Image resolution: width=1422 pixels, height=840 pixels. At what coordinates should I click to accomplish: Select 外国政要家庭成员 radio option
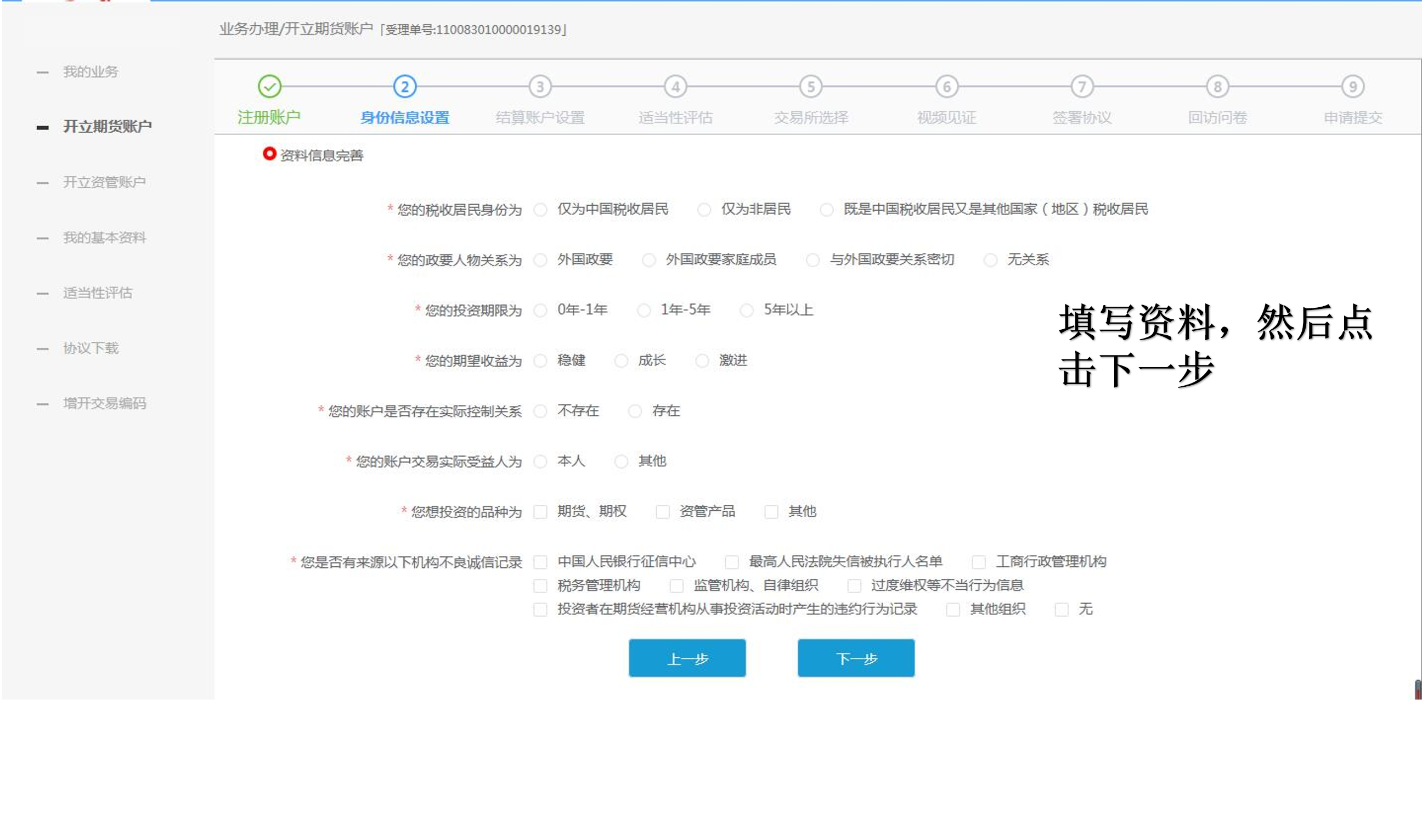[648, 261]
